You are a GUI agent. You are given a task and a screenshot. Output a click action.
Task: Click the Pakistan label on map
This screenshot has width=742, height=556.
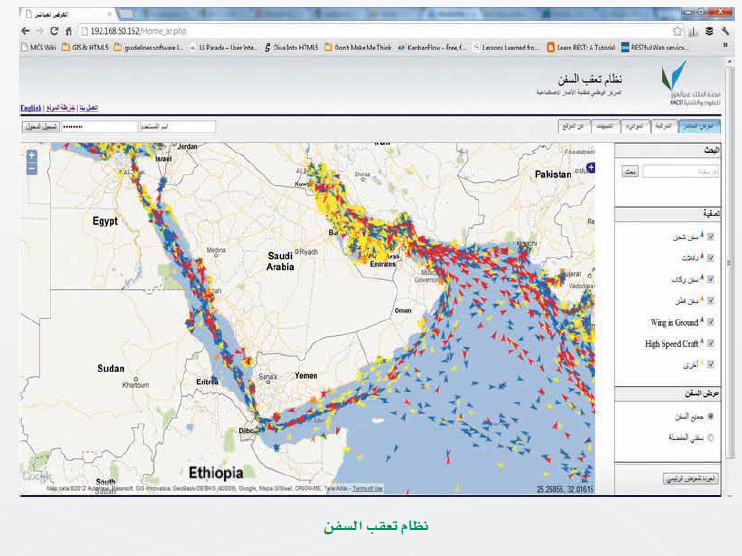pos(553,174)
